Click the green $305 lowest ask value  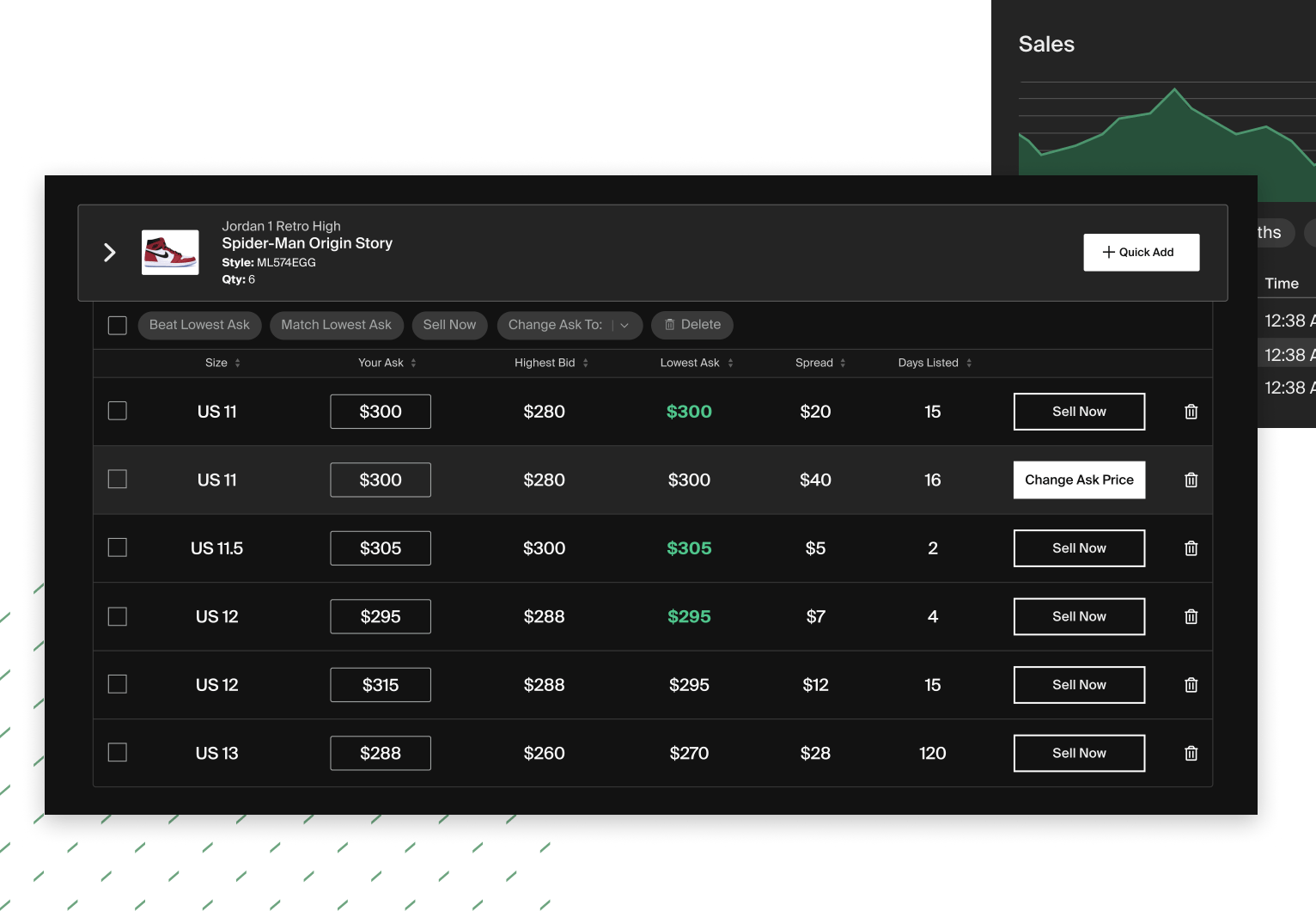(689, 548)
